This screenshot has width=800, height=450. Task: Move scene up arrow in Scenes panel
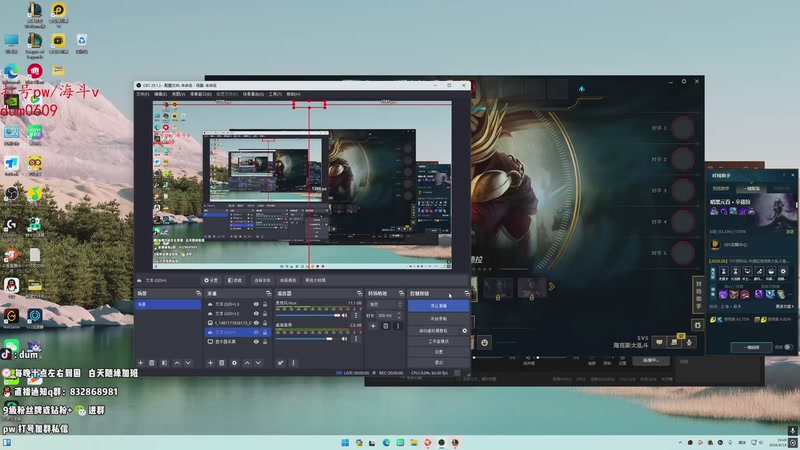click(177, 363)
